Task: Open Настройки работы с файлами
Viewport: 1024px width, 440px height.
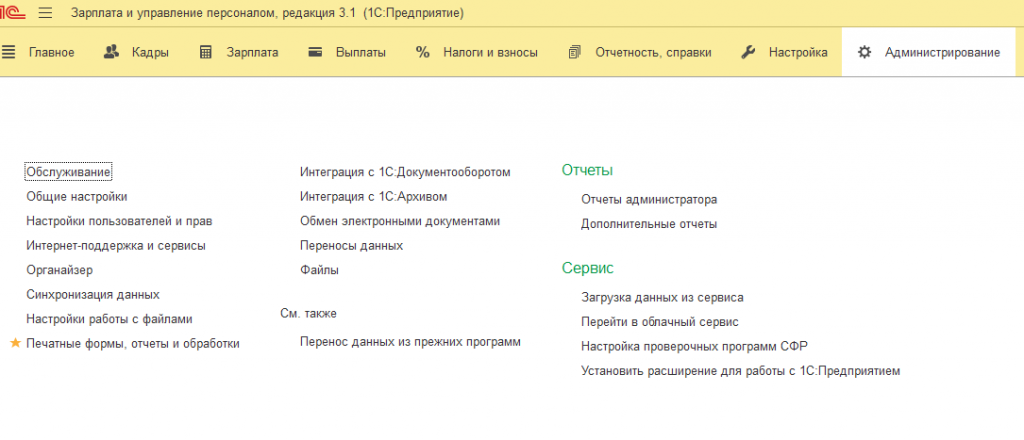Action: (109, 319)
